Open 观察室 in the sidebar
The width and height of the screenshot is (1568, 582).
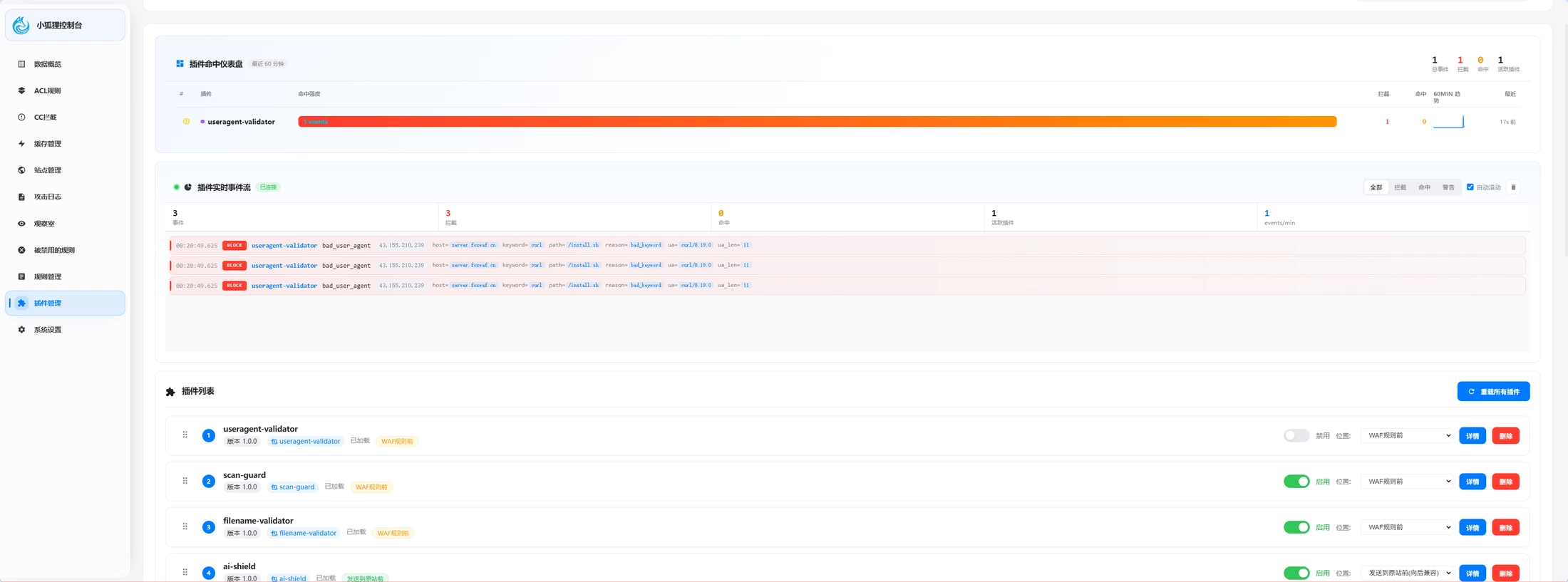point(65,224)
